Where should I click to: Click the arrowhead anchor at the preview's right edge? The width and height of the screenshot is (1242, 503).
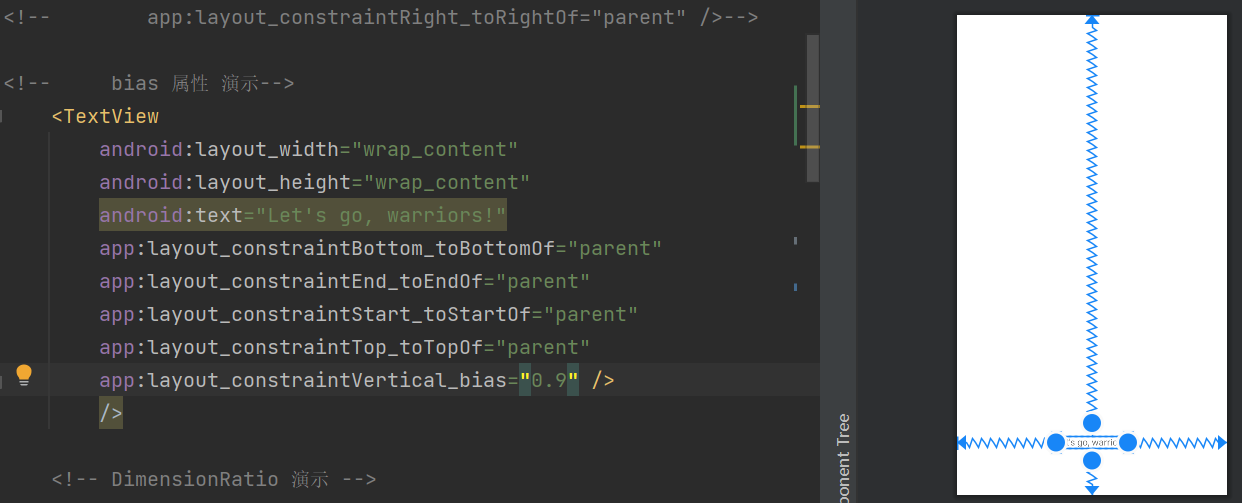click(x=1221, y=442)
